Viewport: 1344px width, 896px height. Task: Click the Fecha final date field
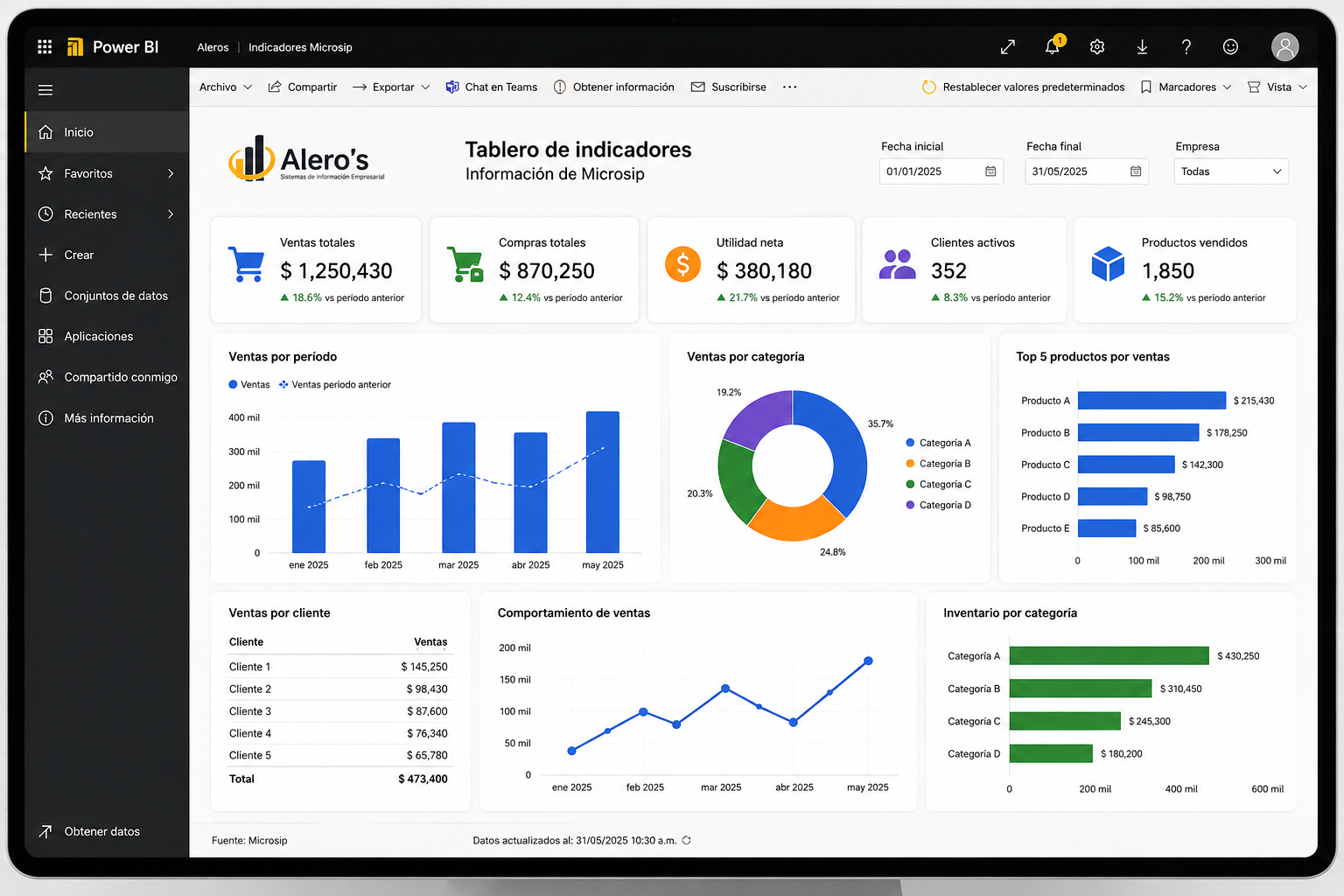1087,171
